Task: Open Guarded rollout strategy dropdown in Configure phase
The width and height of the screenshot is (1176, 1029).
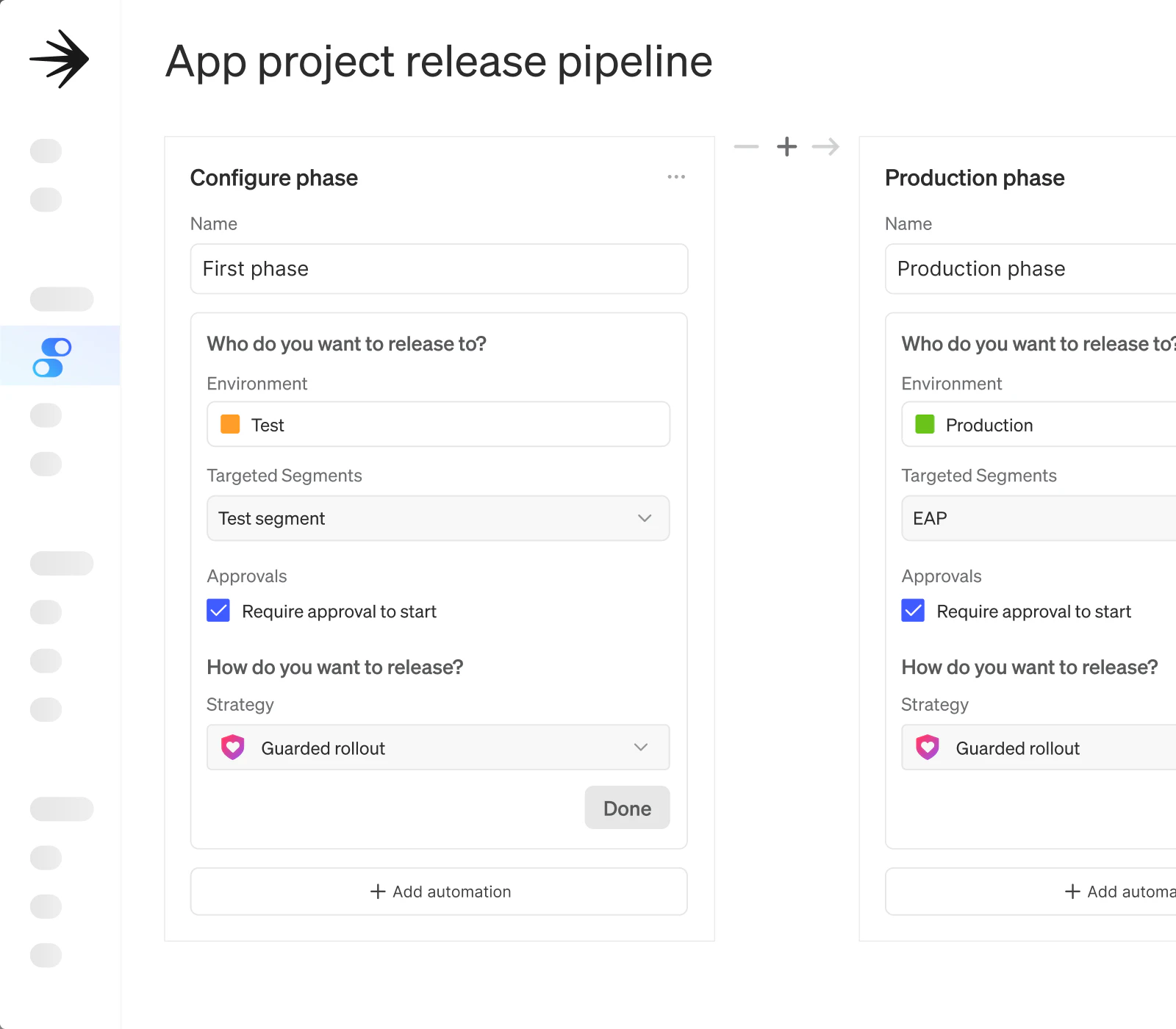Action: (640, 747)
